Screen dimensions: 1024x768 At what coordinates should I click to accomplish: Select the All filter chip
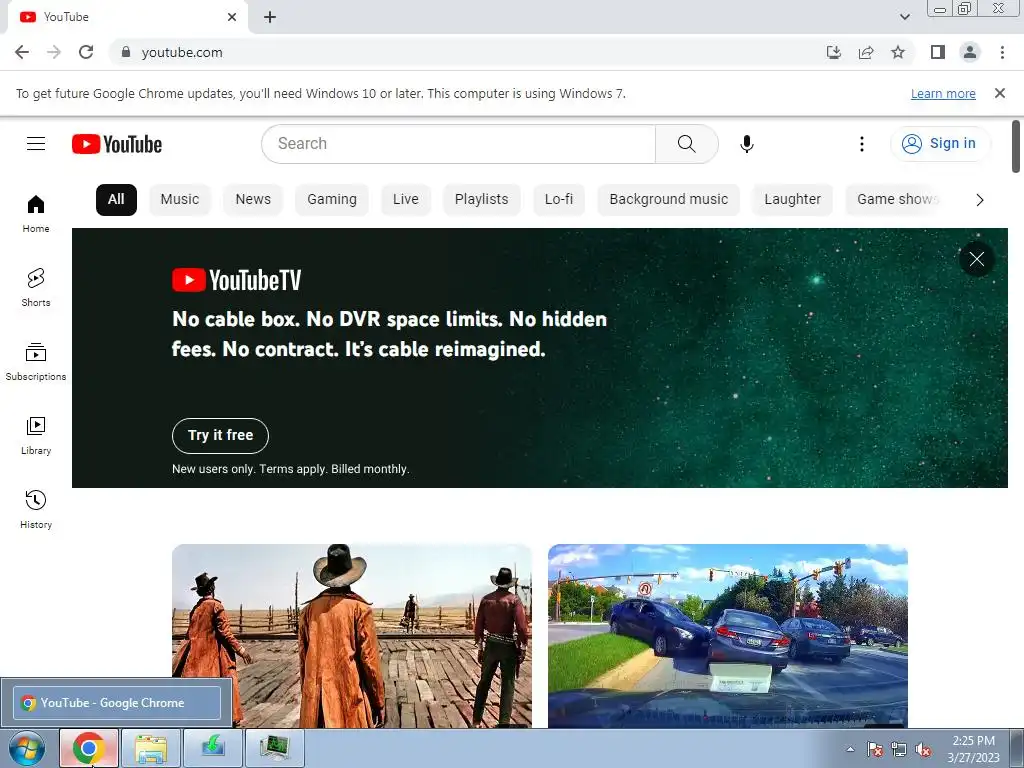pyautogui.click(x=116, y=199)
